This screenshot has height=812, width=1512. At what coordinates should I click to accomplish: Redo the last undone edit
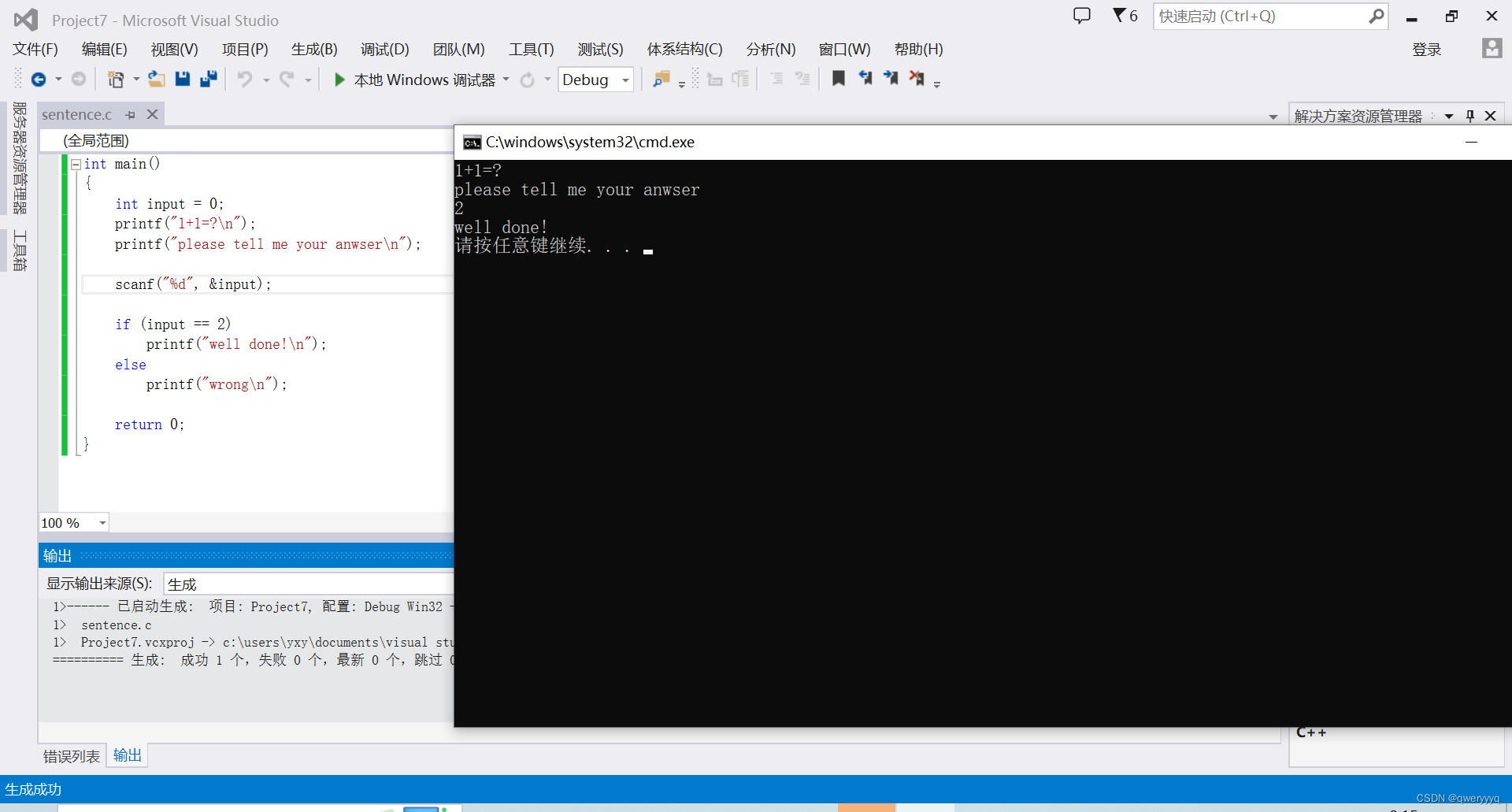point(287,80)
